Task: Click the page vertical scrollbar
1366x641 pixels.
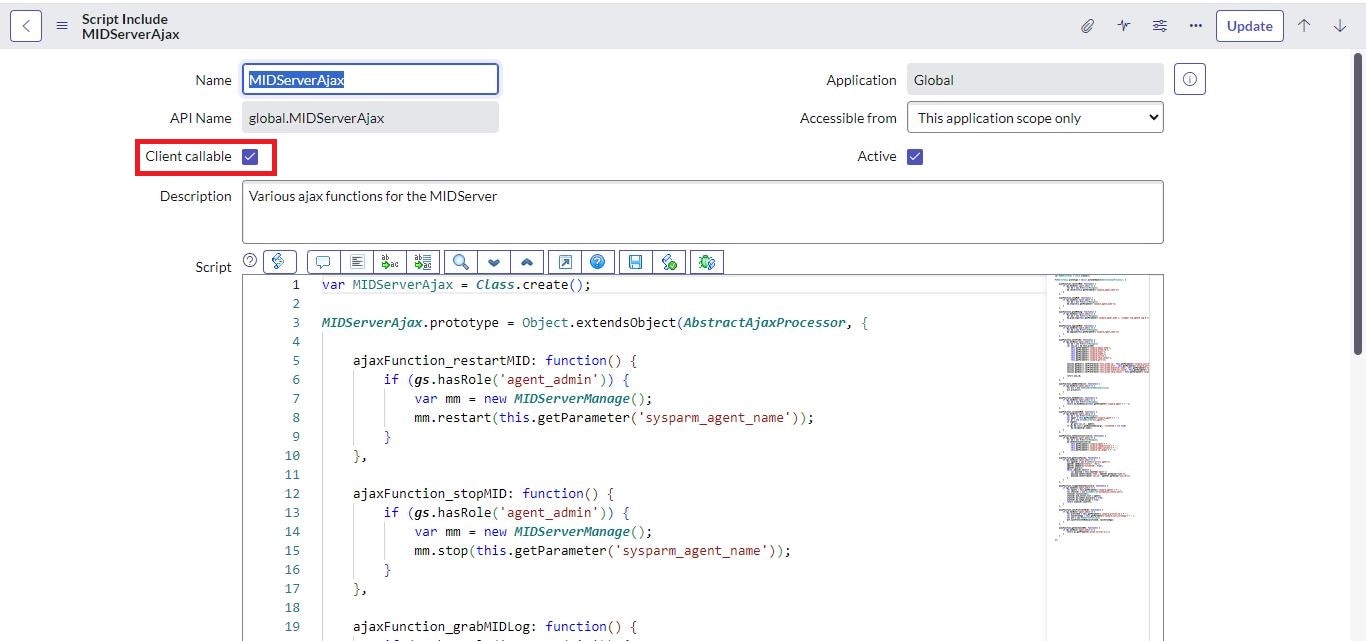Action: 1357,200
